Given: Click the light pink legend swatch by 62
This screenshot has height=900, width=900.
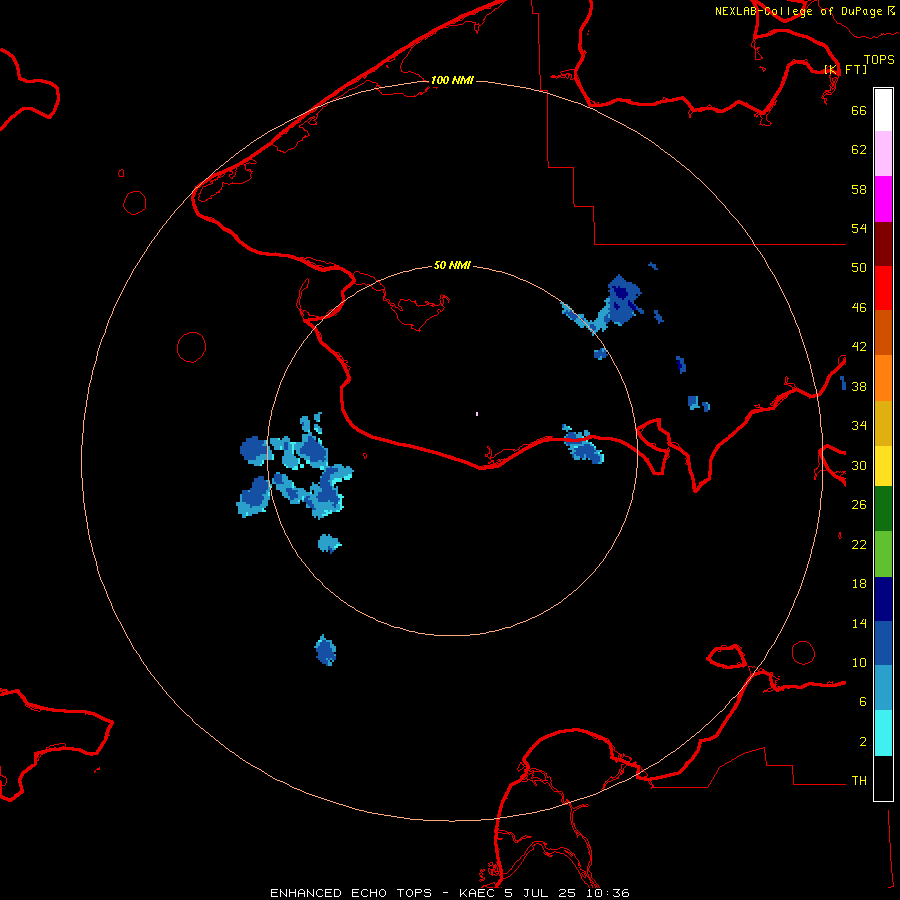Looking at the screenshot, I should [883, 154].
